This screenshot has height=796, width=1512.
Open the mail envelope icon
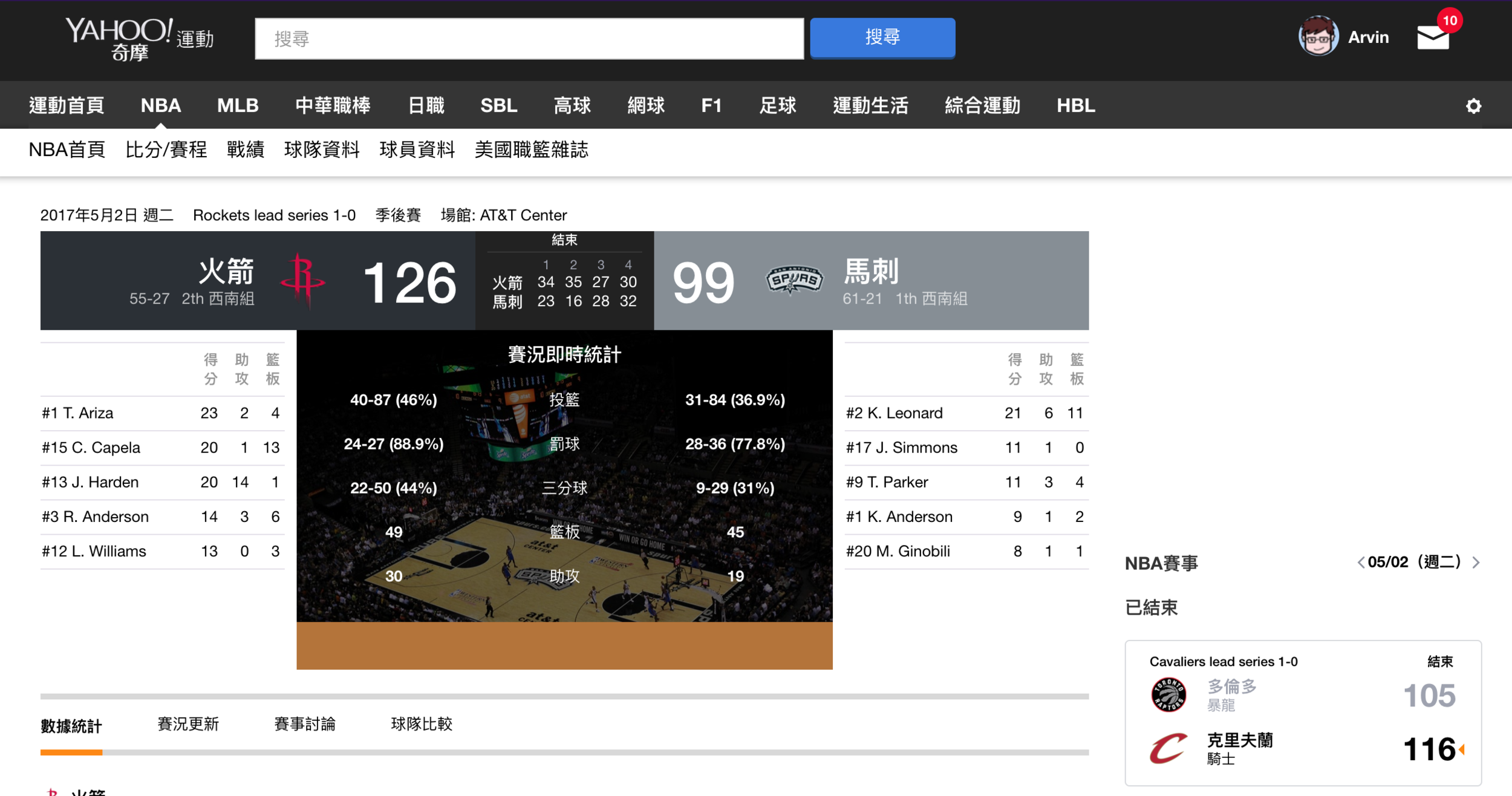coord(1433,38)
